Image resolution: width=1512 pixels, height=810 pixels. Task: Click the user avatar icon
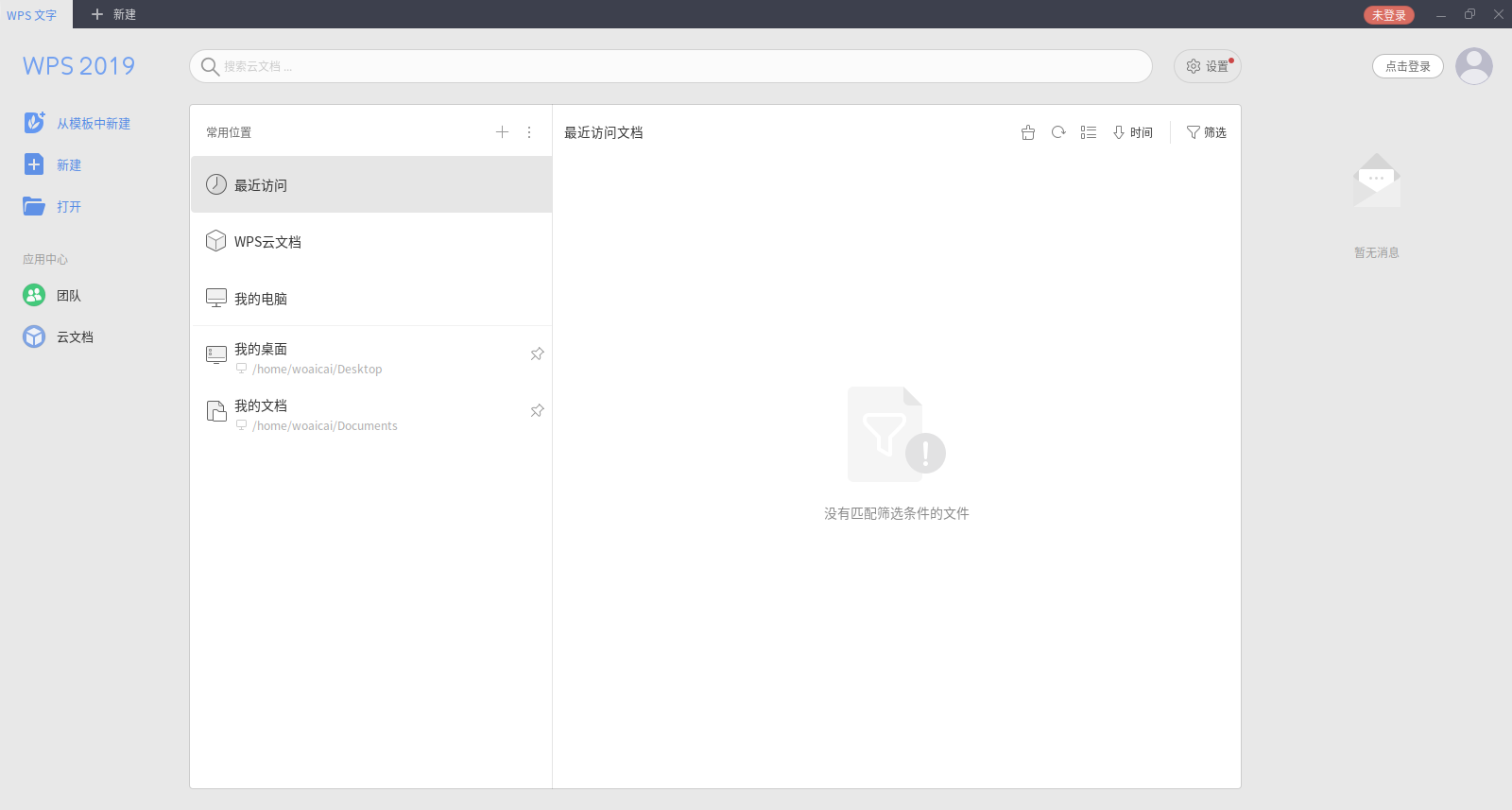tap(1473, 66)
